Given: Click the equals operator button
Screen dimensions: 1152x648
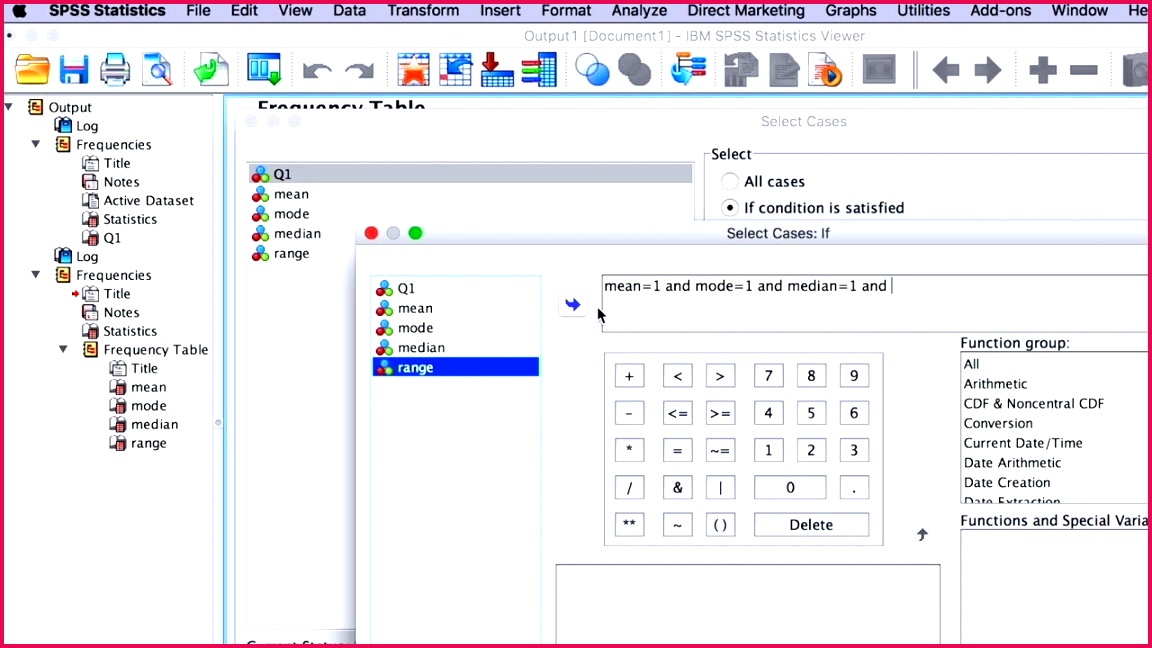Looking at the screenshot, I should pyautogui.click(x=677, y=450).
